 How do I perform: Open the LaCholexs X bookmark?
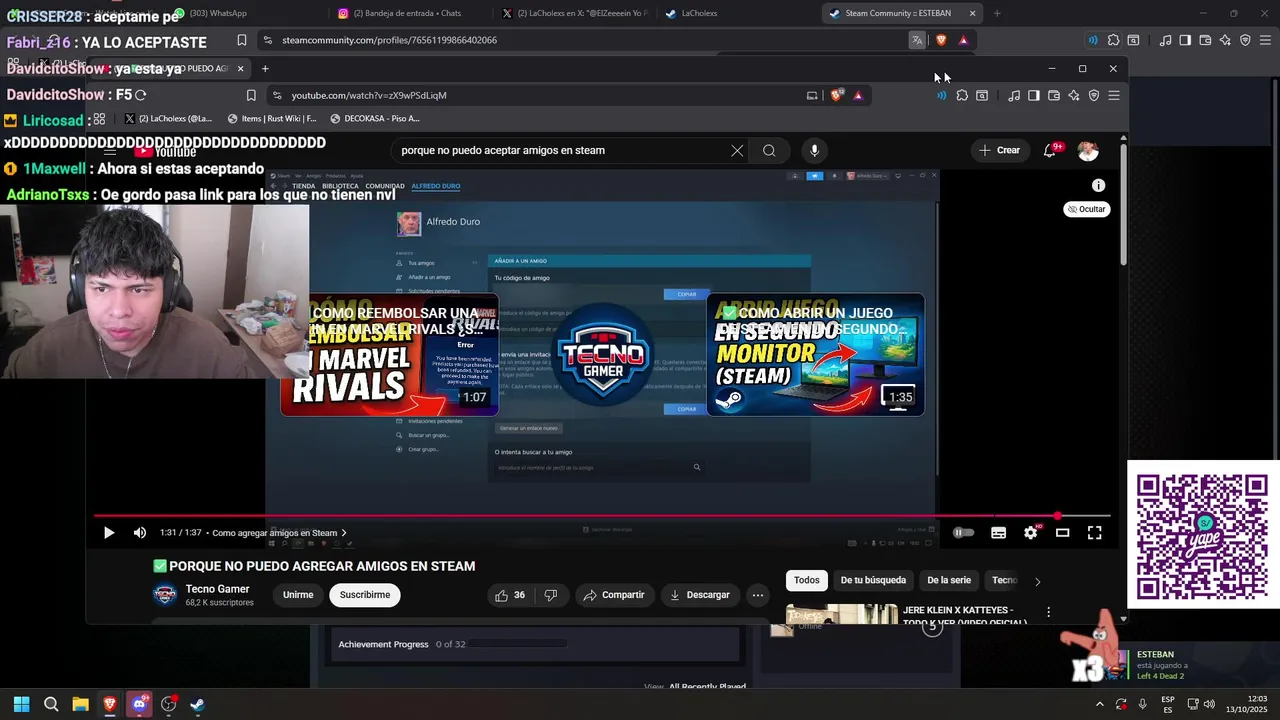(x=168, y=118)
